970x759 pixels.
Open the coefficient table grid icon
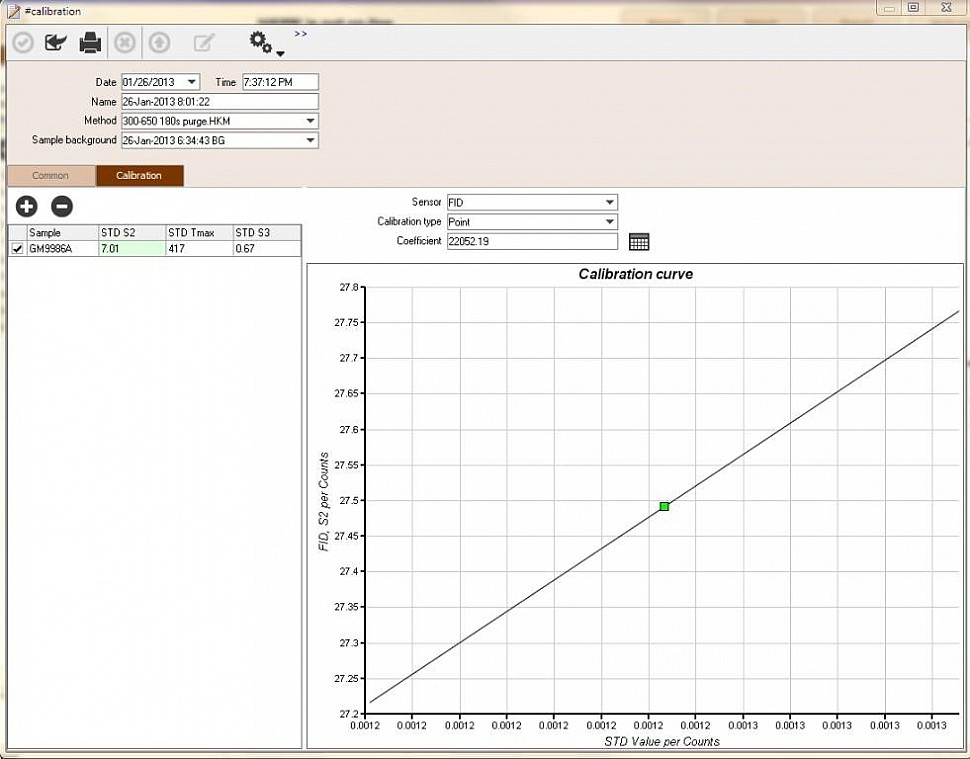tap(639, 241)
